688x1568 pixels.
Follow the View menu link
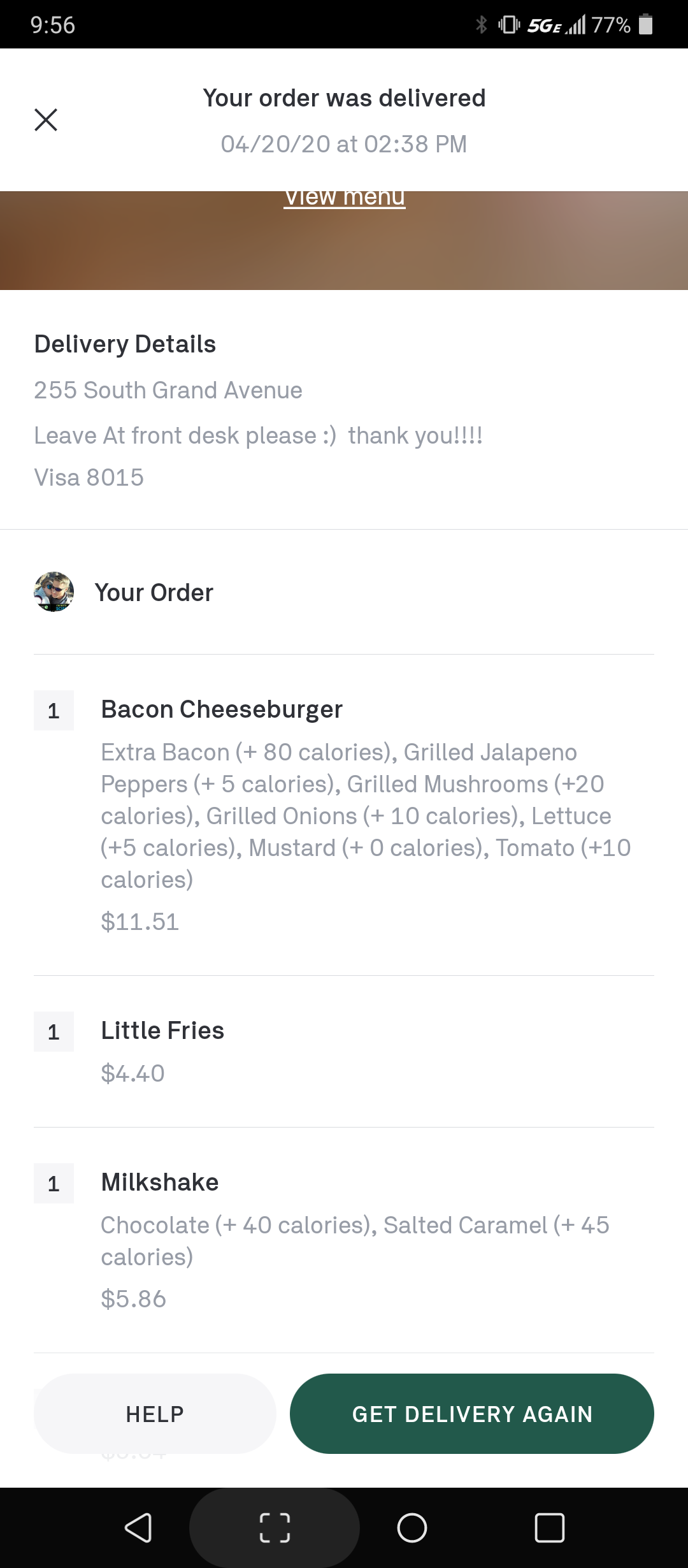click(x=345, y=198)
